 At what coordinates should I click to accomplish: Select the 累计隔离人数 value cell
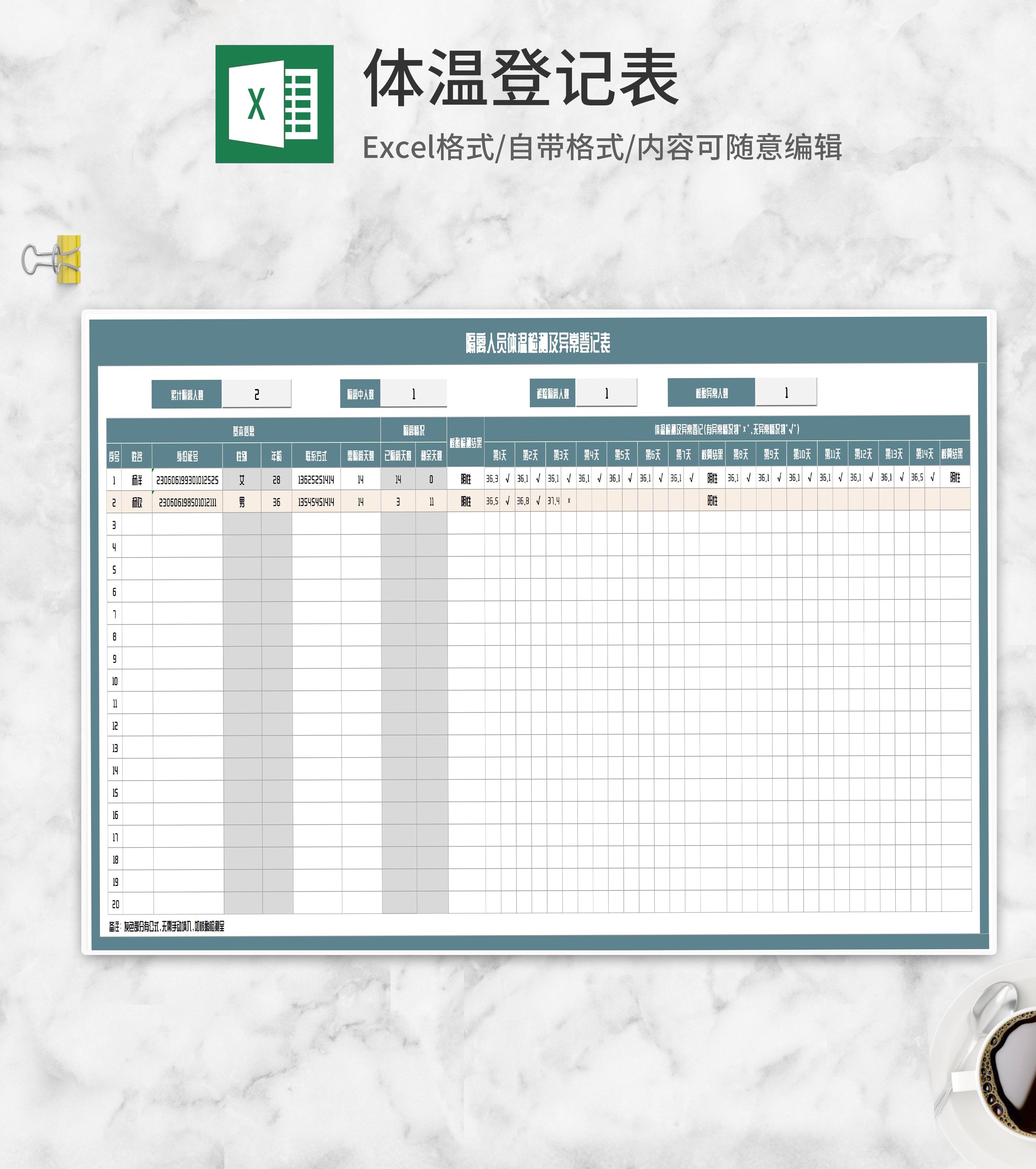click(x=256, y=394)
